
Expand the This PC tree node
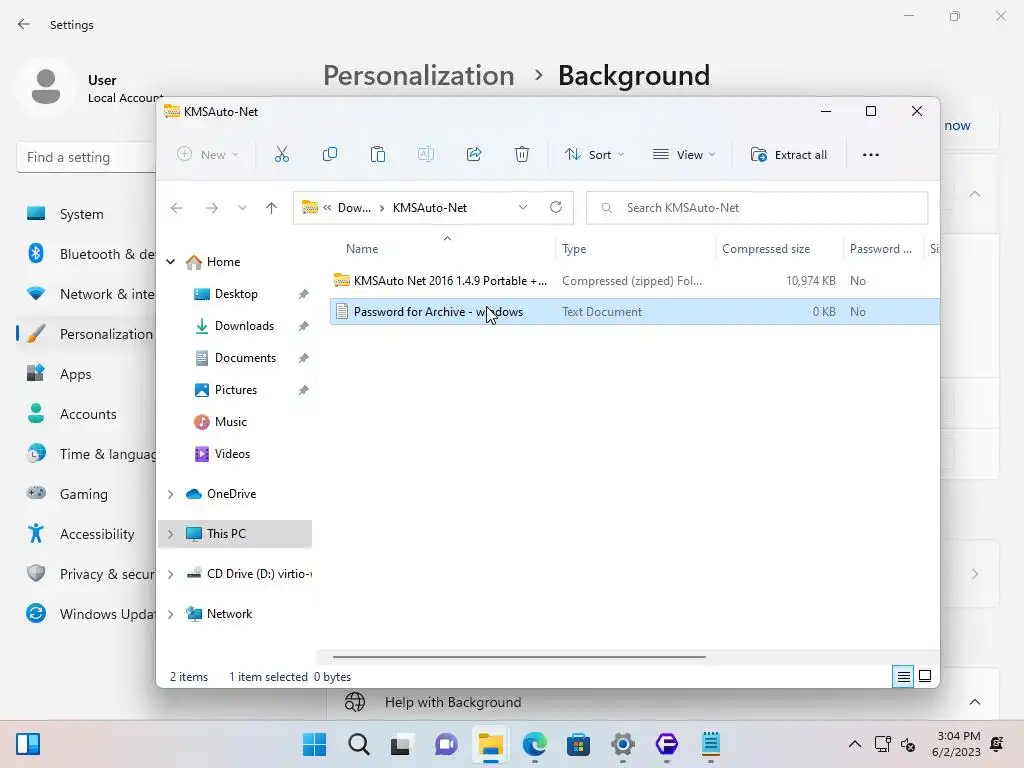(170, 534)
